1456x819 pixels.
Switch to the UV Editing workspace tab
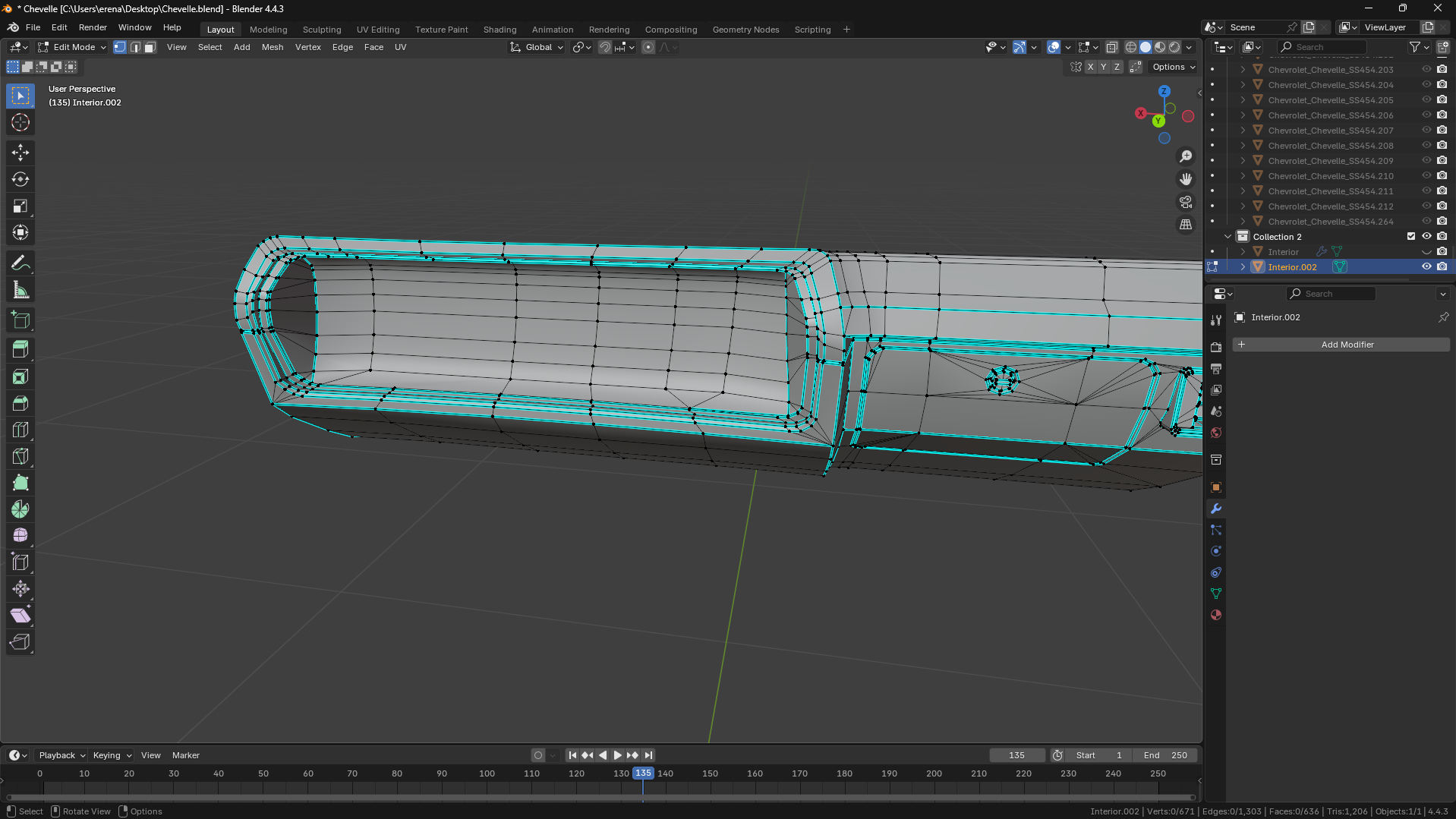[377, 30]
